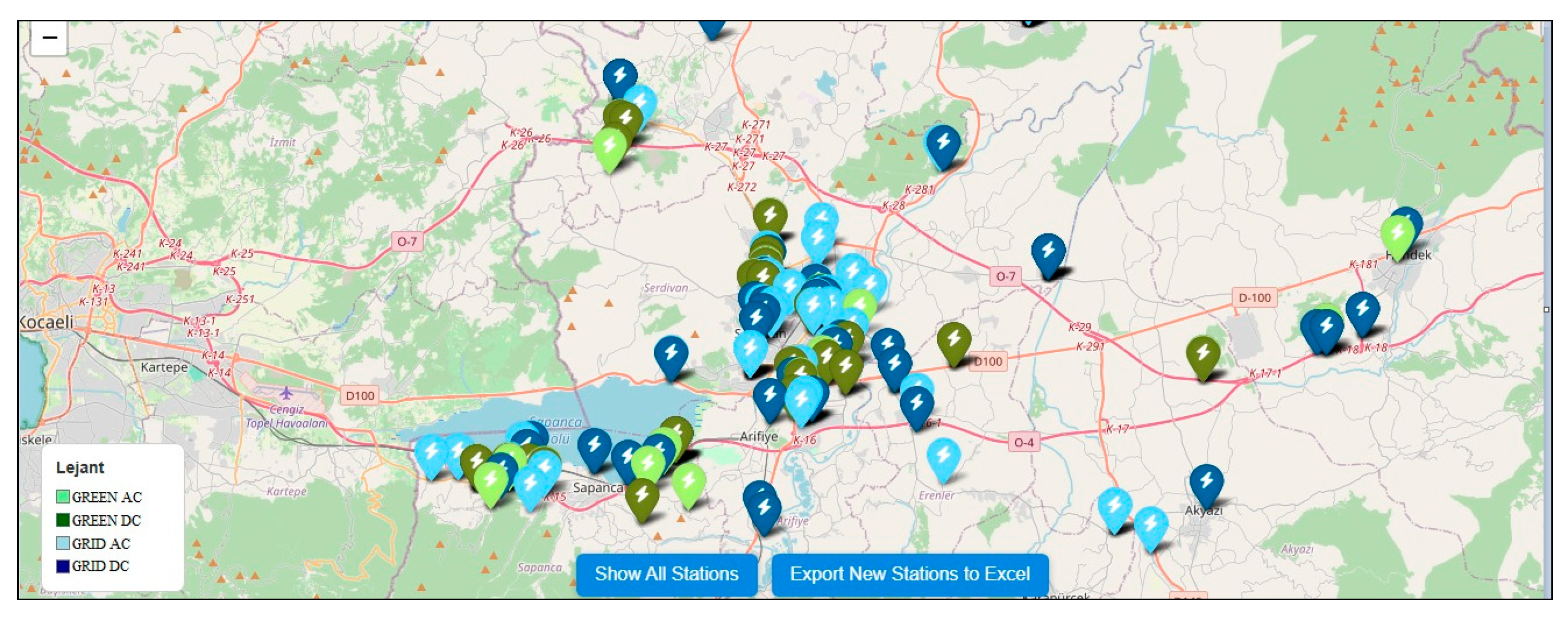This screenshot has width=1568, height=620.
Task: Click the Show All Stations button
Action: [x=667, y=574]
